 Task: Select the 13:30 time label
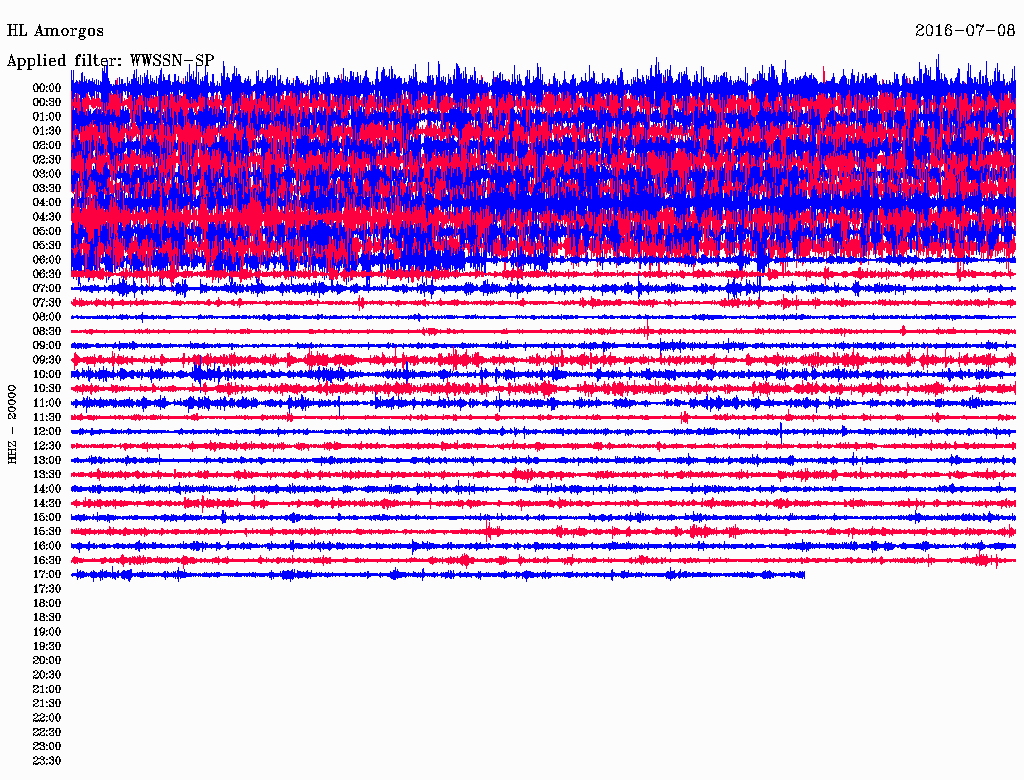click(x=47, y=474)
